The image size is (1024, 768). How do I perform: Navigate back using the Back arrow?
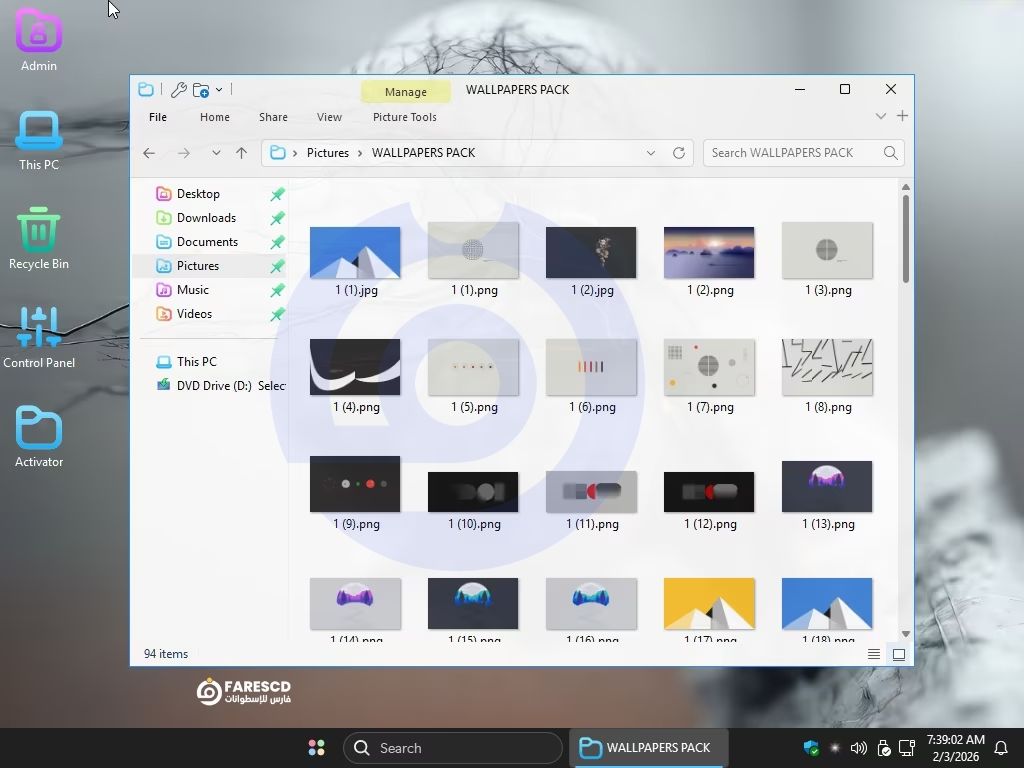pyautogui.click(x=149, y=153)
